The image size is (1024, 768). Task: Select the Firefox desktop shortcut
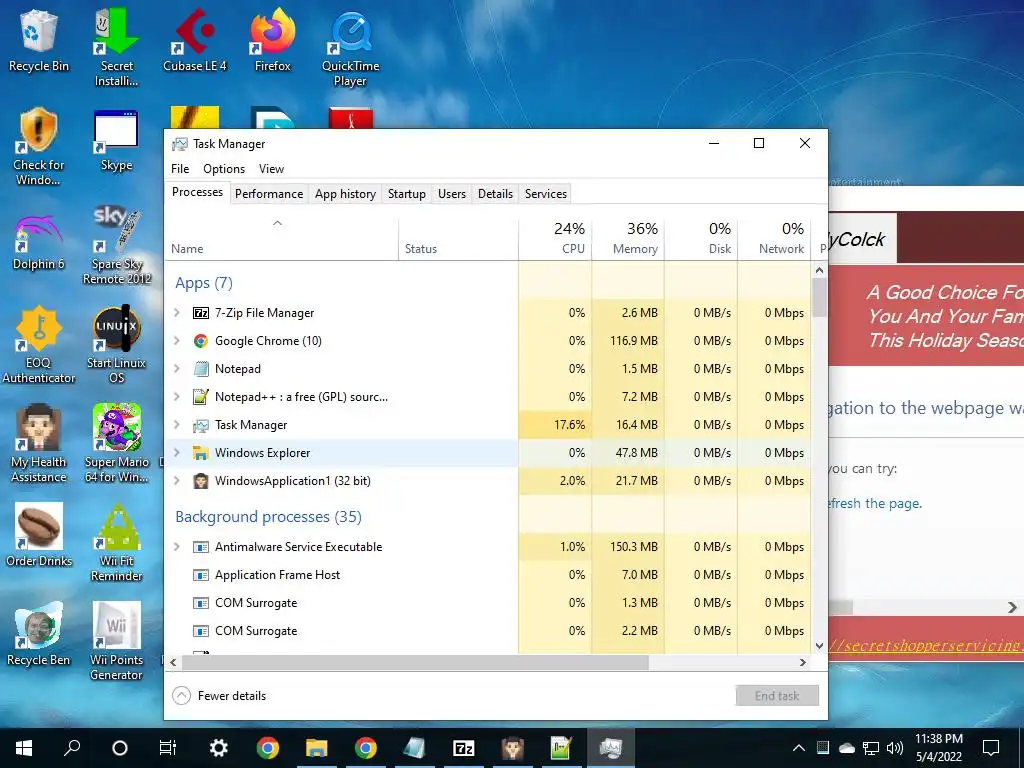(x=272, y=40)
